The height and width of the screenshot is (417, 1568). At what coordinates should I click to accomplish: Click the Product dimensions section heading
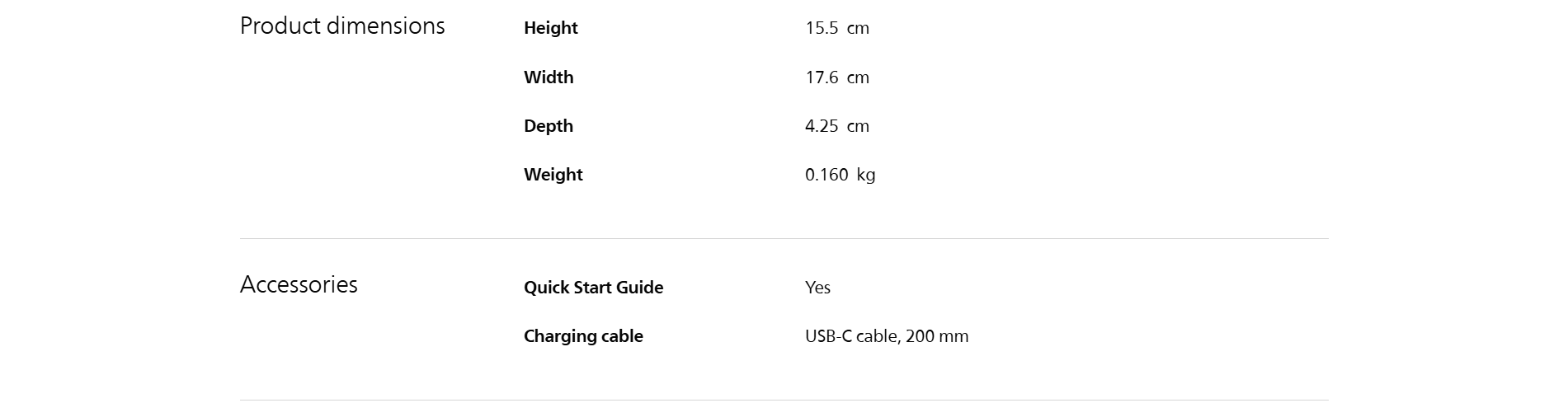click(x=342, y=26)
